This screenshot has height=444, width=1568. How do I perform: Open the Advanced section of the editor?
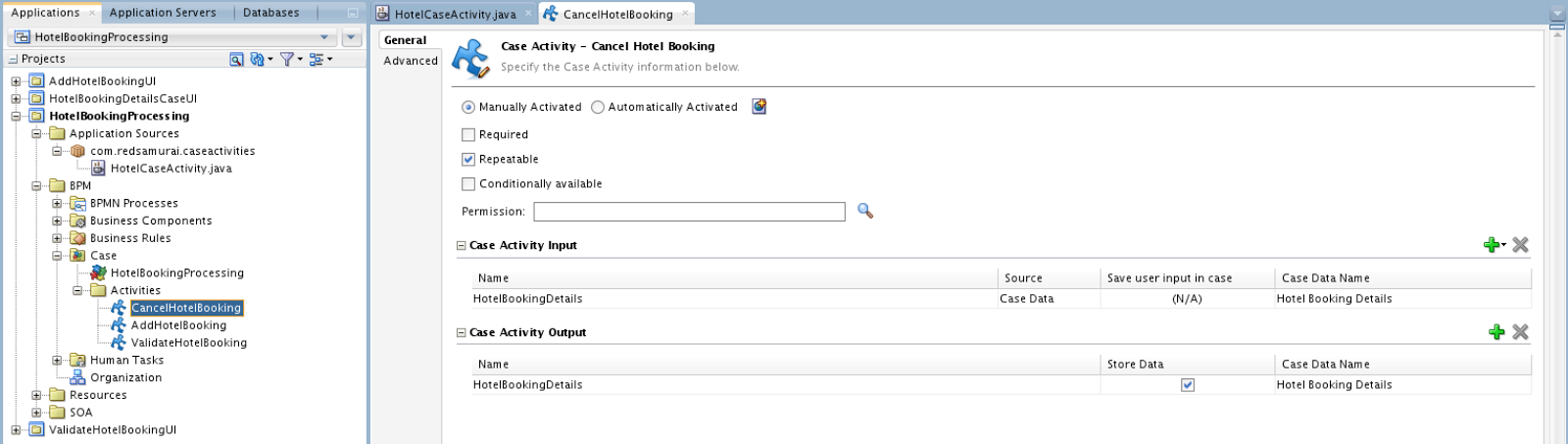point(411,61)
